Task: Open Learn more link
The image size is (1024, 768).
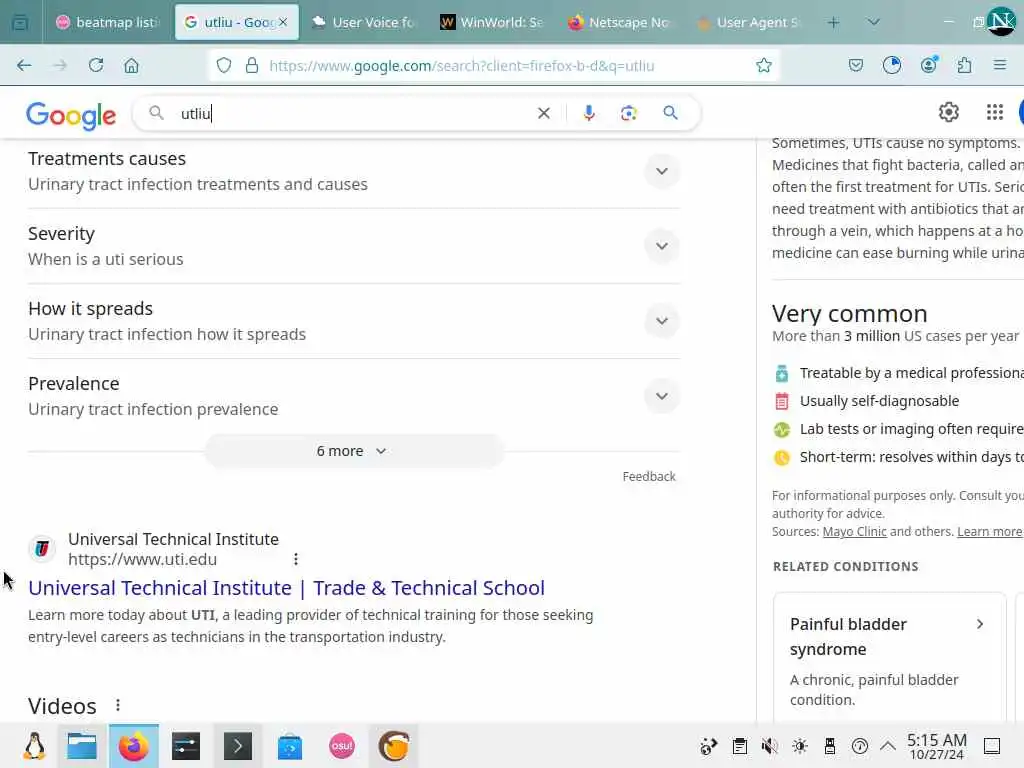Action: point(989,532)
